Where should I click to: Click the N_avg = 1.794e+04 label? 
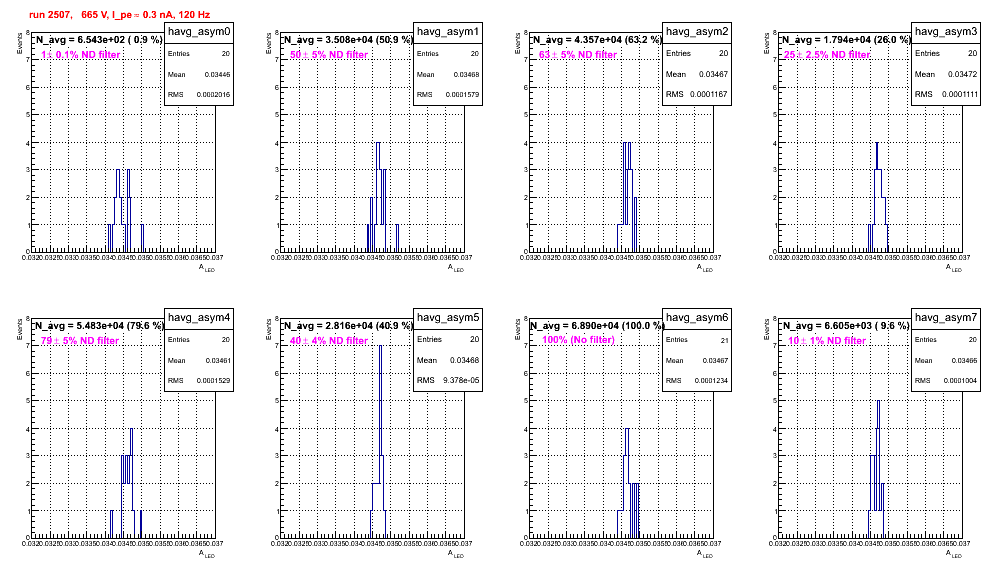coord(845,39)
